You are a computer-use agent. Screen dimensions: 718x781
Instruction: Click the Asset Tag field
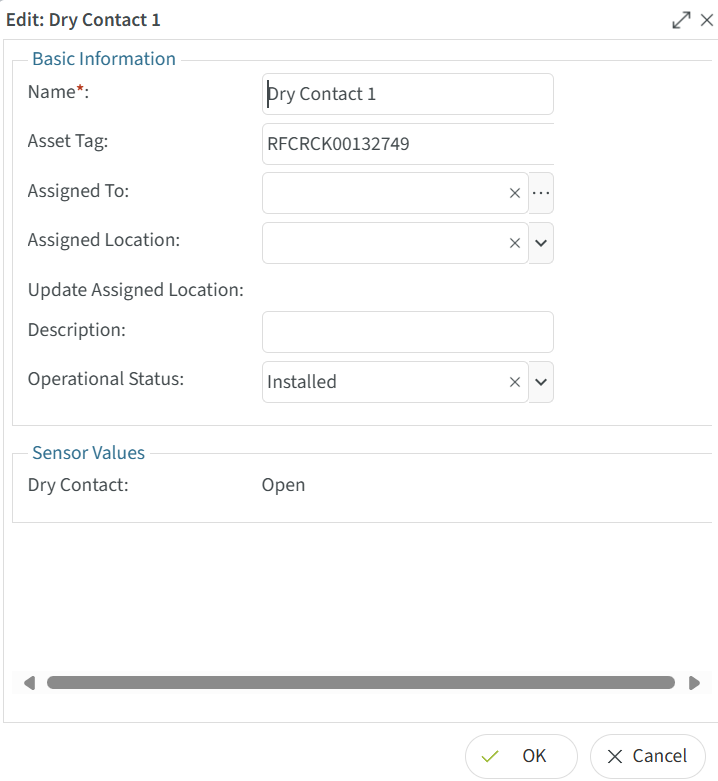407,144
